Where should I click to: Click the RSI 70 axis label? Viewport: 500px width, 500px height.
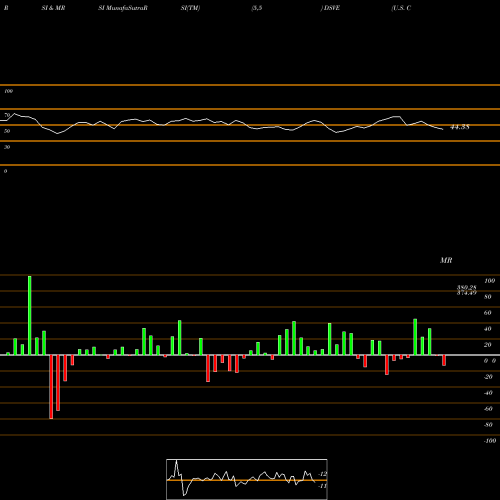point(7,115)
